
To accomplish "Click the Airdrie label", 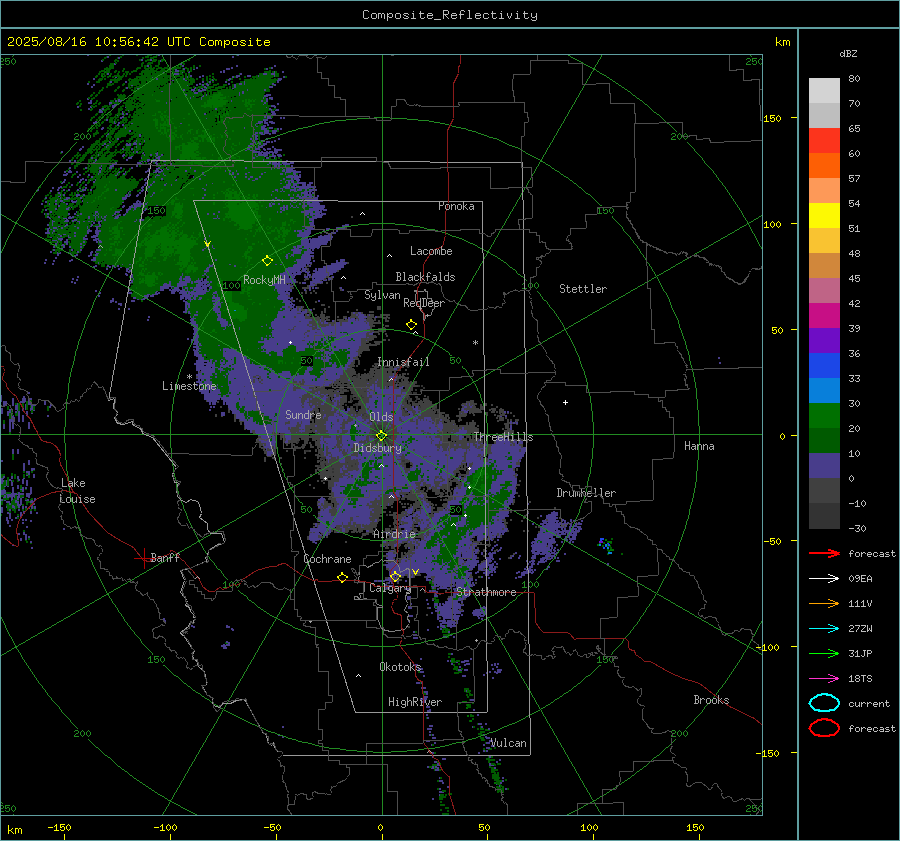I will click(394, 534).
